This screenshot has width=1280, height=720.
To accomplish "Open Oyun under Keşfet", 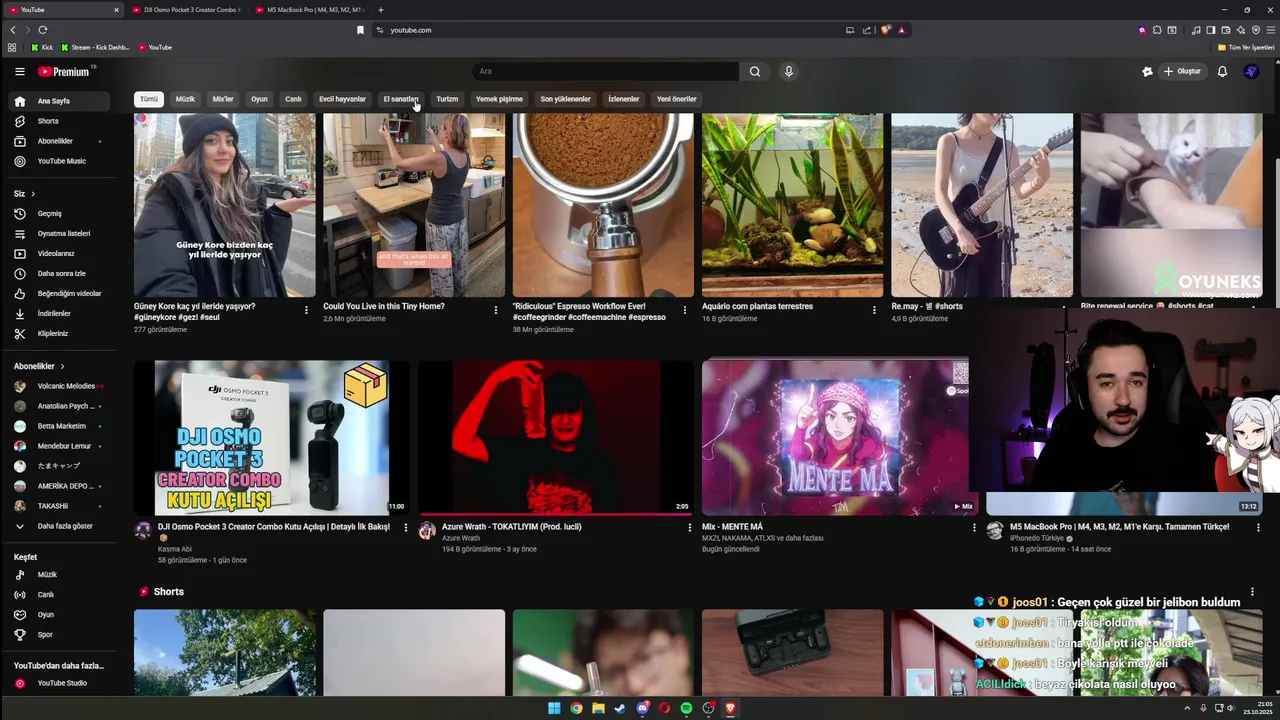I will 59,615.
